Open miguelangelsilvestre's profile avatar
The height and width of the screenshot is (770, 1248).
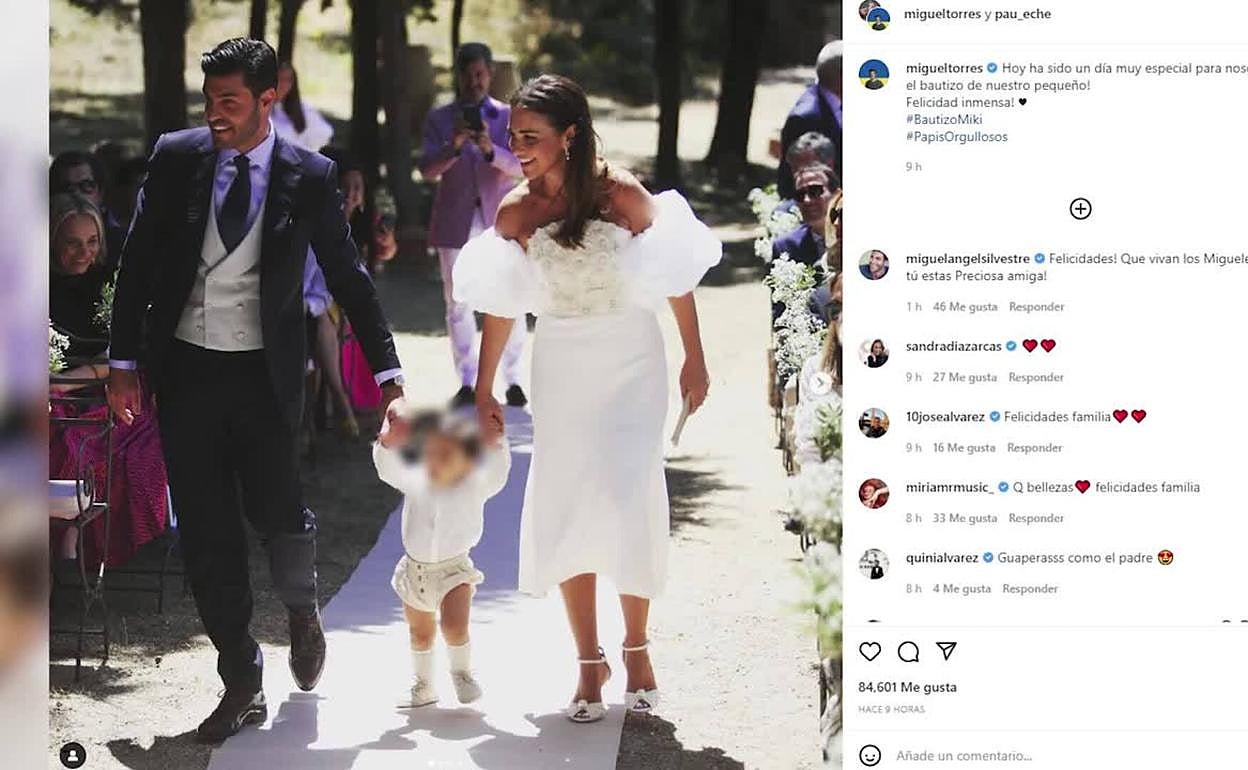click(x=874, y=265)
